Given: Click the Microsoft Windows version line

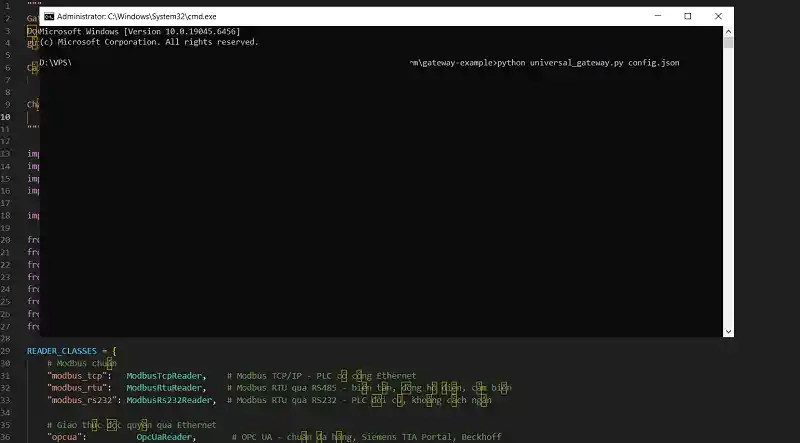Looking at the screenshot, I should [x=140, y=32].
